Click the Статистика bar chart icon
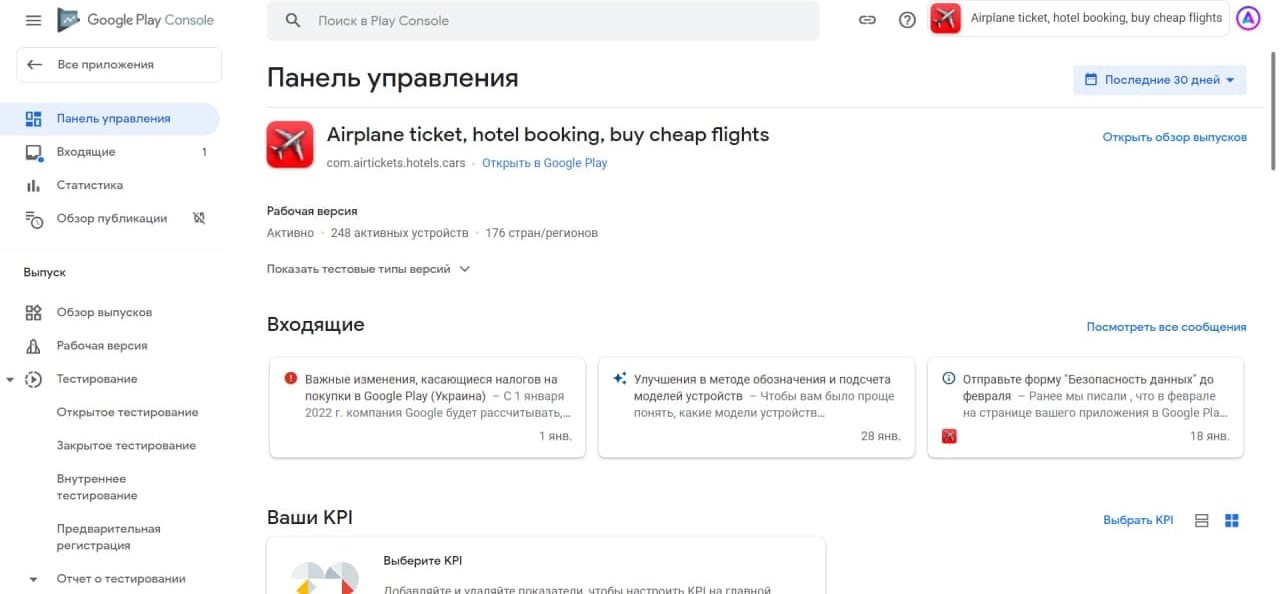The image size is (1280, 594). [34, 185]
